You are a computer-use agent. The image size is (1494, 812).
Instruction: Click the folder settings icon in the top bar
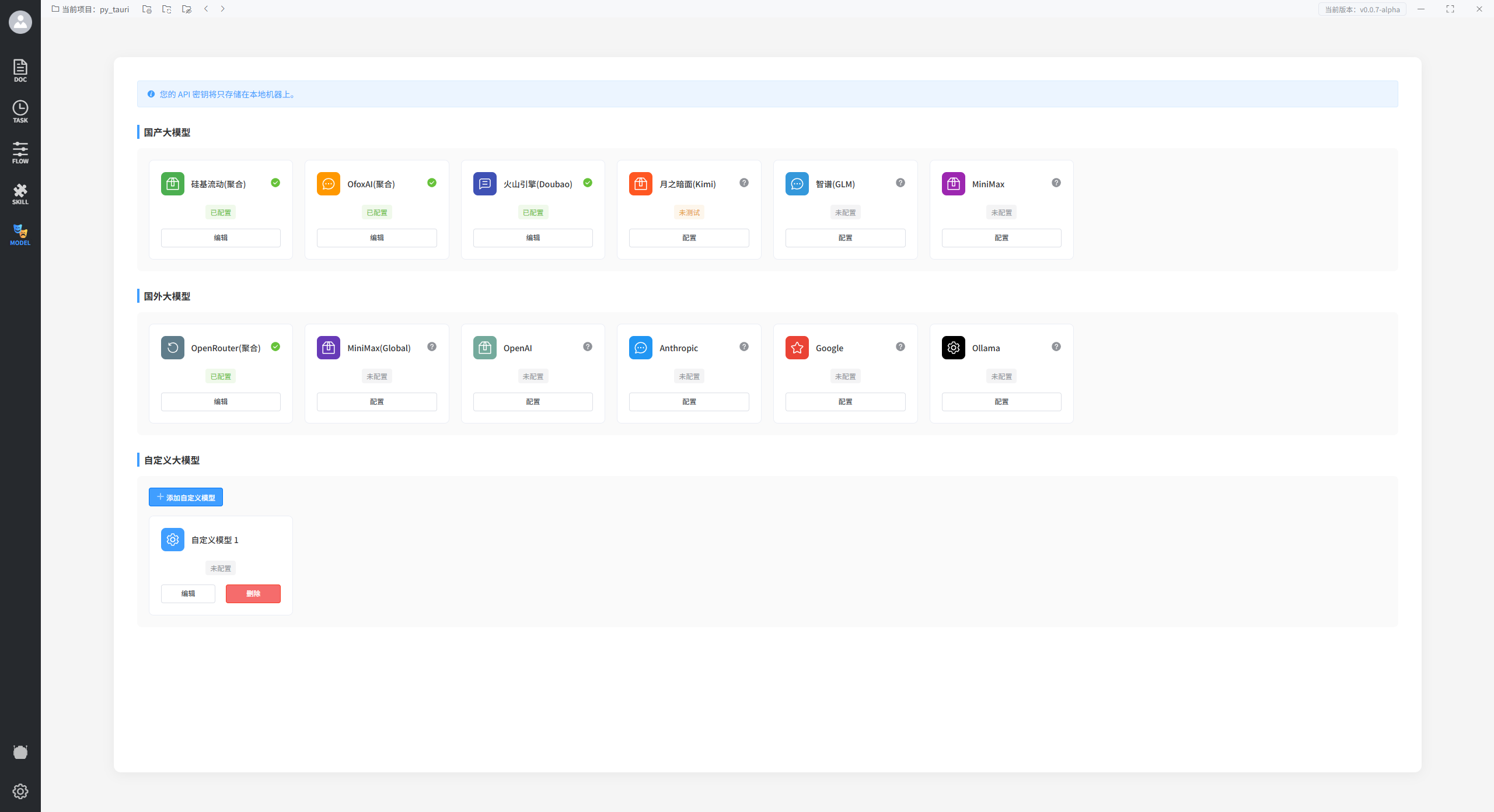pos(147,9)
